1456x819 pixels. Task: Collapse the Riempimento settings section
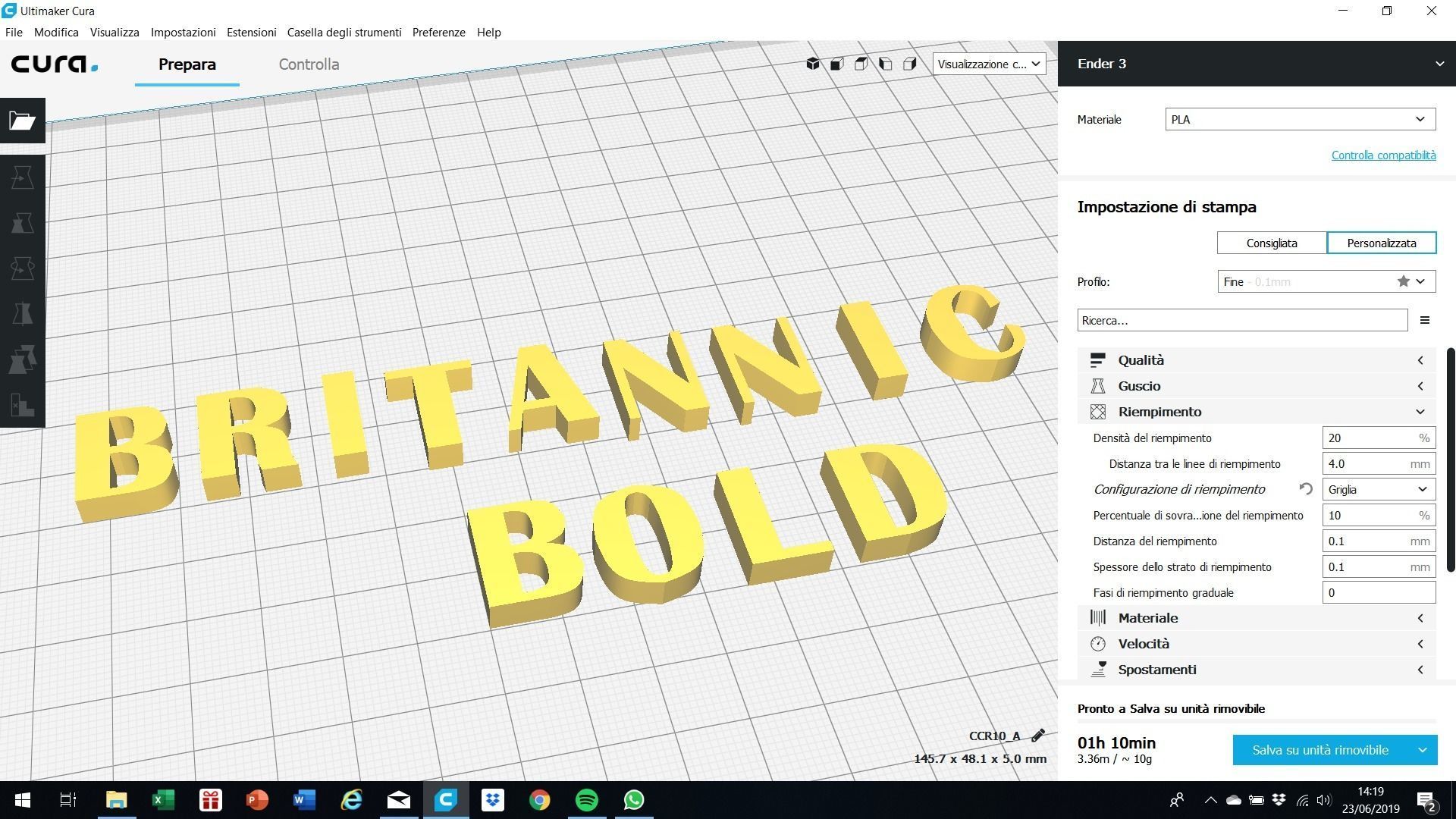click(1257, 412)
